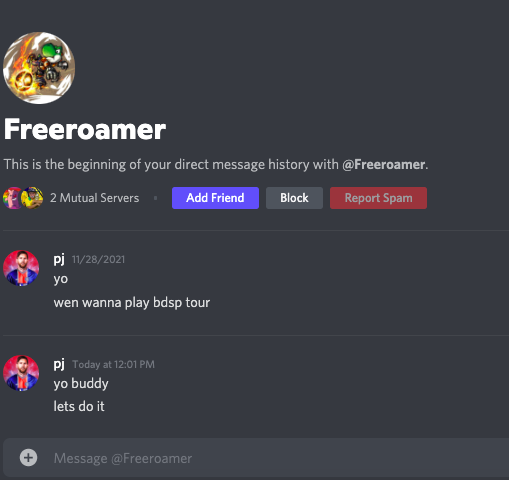Click the plus attachment icon in message bar
This screenshot has height=480, width=509.
[28, 457]
